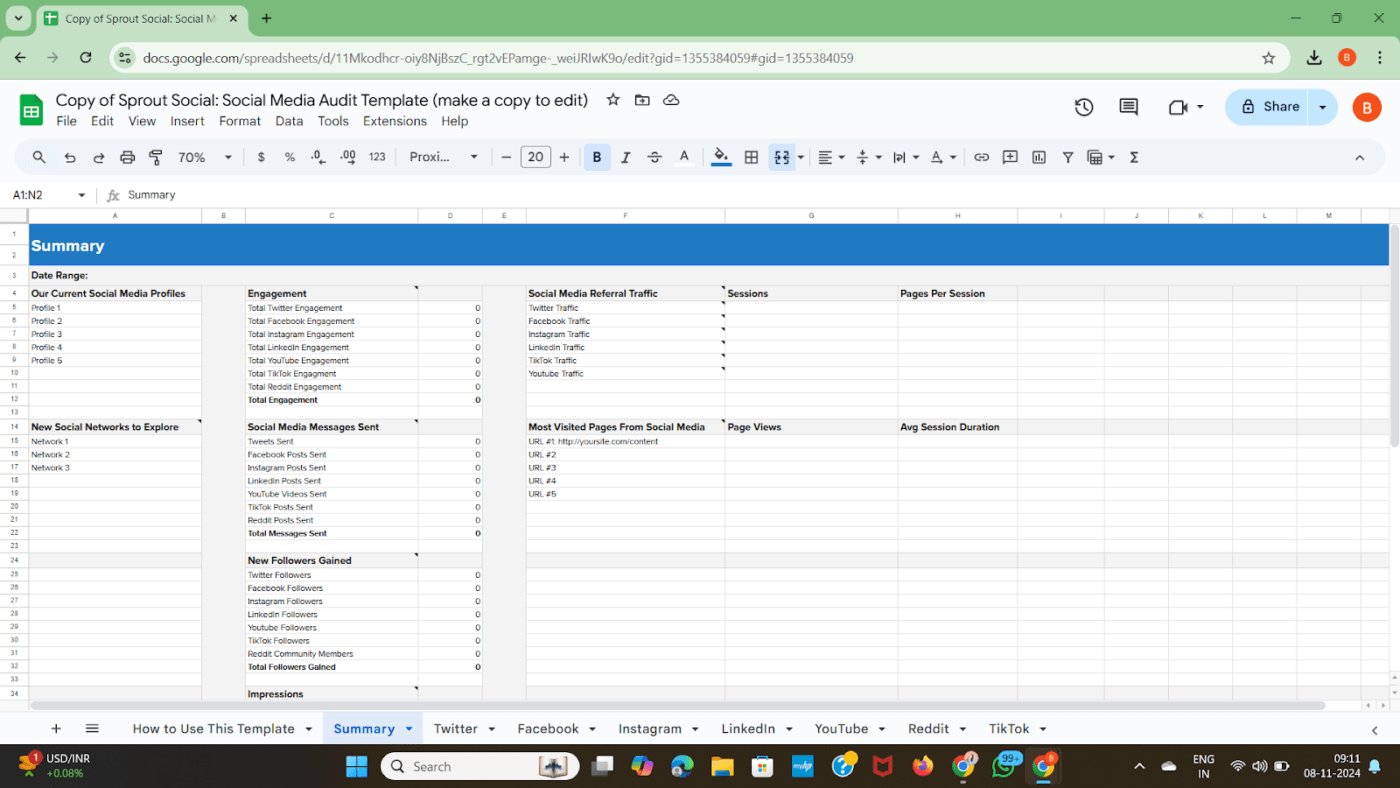This screenshot has height=788, width=1400.
Task: Open the Windows Start menu
Action: [356, 766]
